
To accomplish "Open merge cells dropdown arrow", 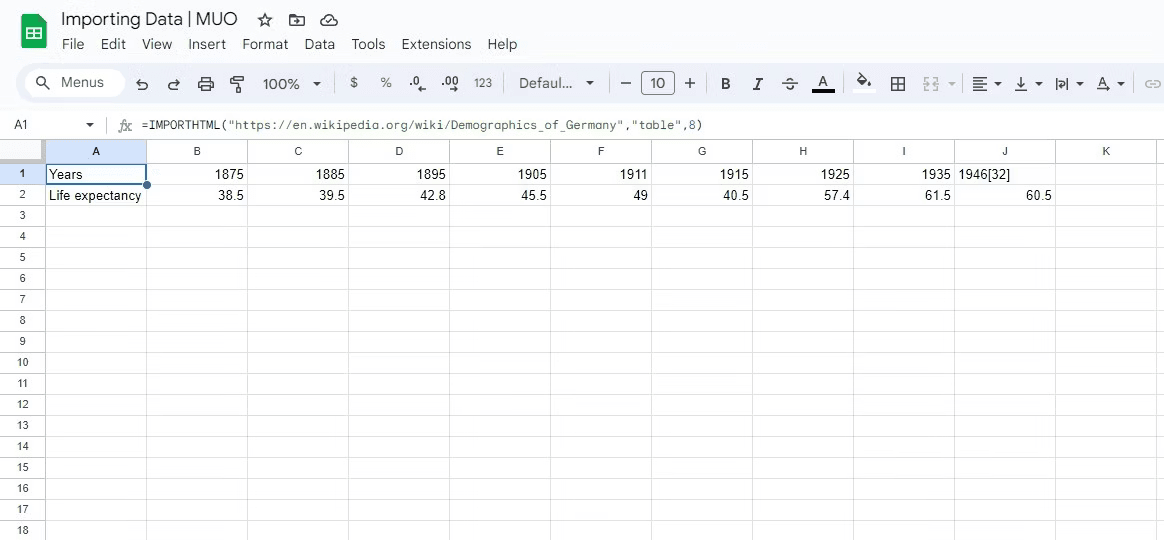I will [x=952, y=84].
